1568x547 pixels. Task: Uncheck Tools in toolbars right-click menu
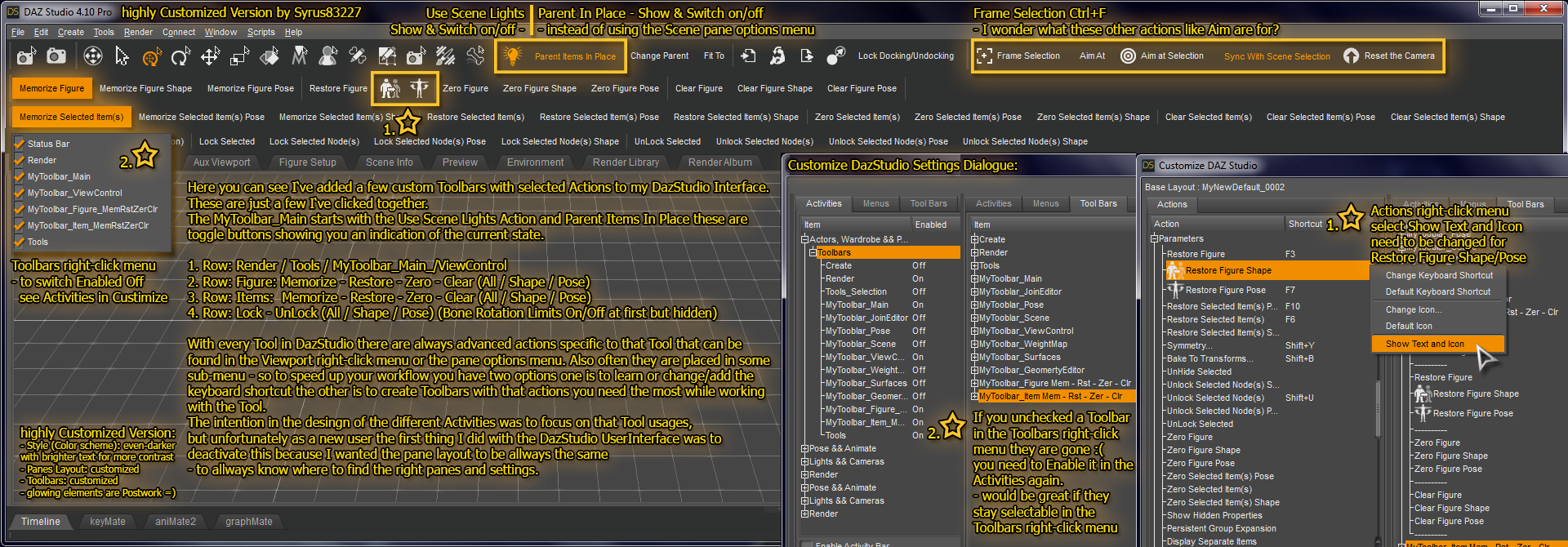point(20,242)
